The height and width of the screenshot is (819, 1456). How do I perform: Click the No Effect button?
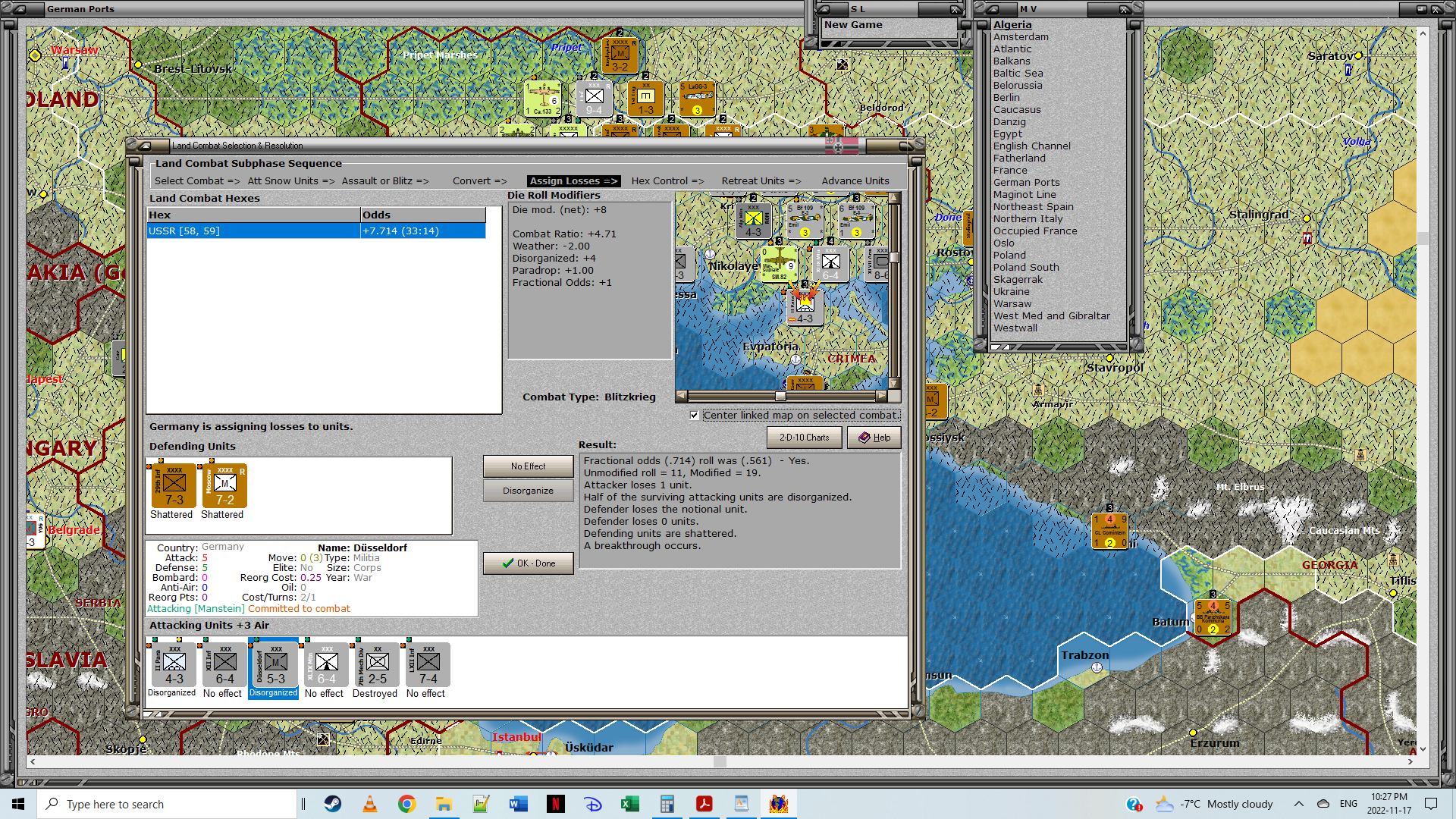click(528, 466)
